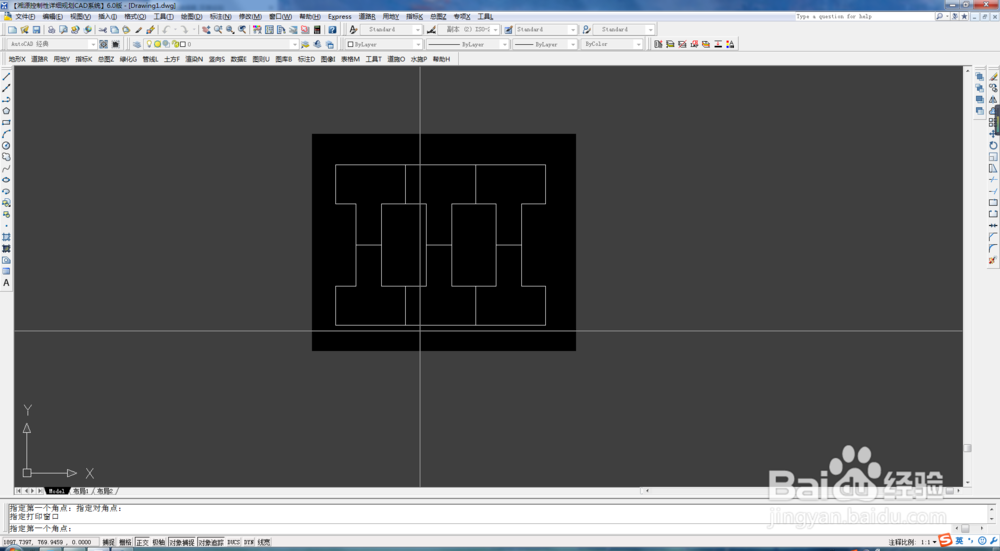Toggle 极轴 polar tracking

click(159, 543)
